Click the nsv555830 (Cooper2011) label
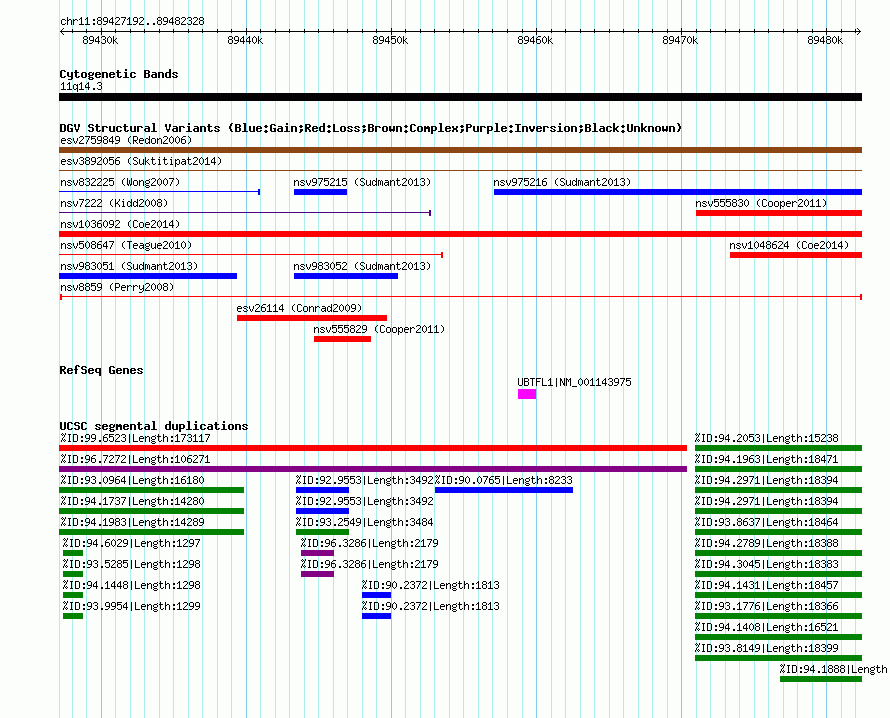This screenshot has width=890, height=718. pos(761,203)
